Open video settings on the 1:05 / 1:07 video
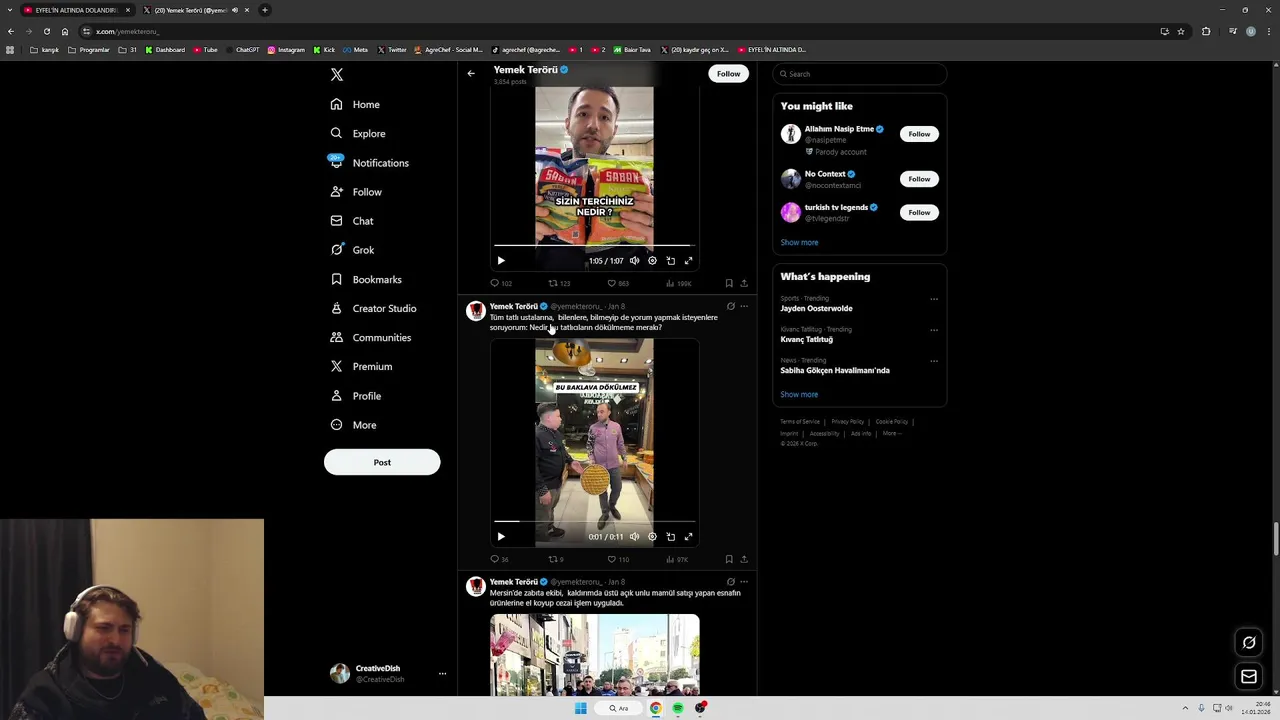The height and width of the screenshot is (720, 1280). (x=652, y=260)
